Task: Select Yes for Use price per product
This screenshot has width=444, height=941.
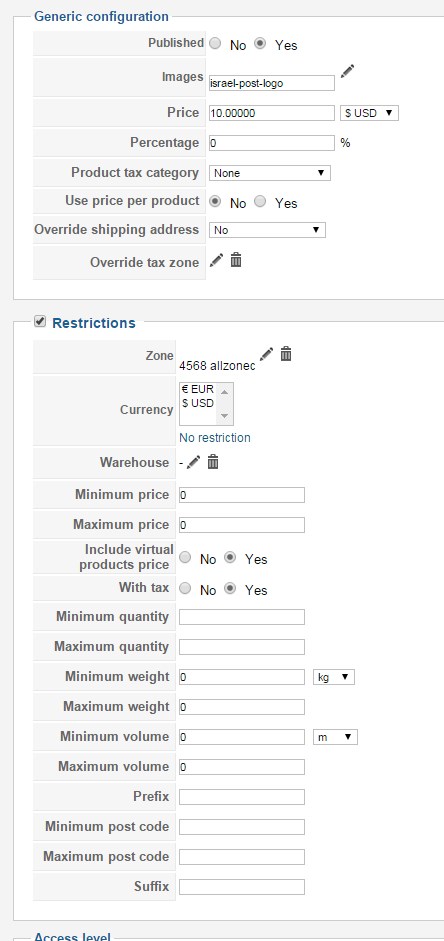Action: coord(260,202)
